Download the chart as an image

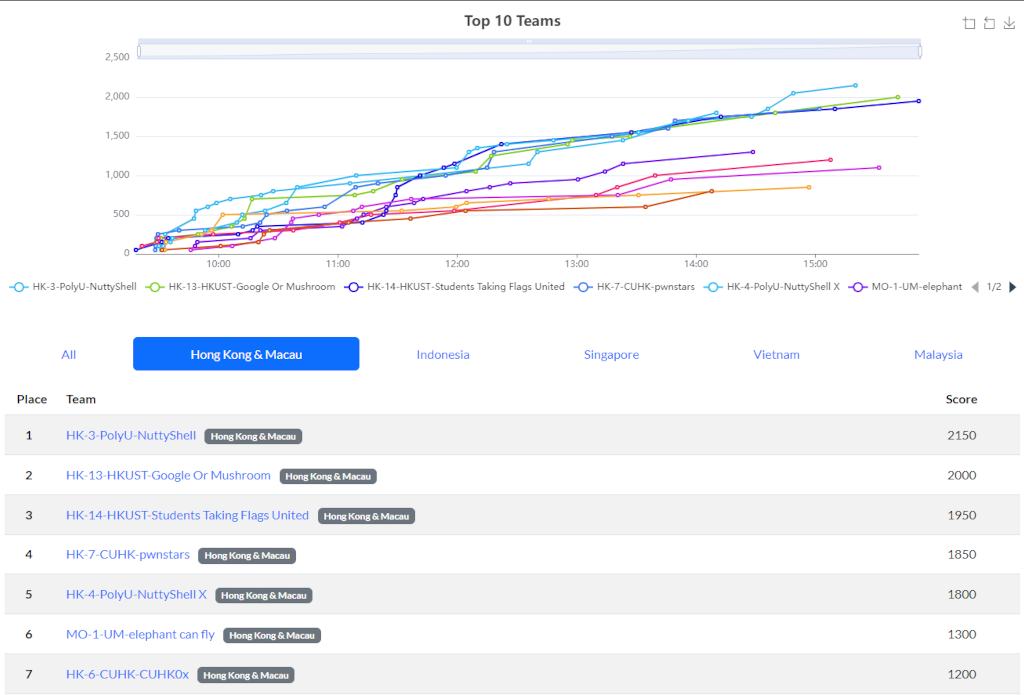point(1009,24)
